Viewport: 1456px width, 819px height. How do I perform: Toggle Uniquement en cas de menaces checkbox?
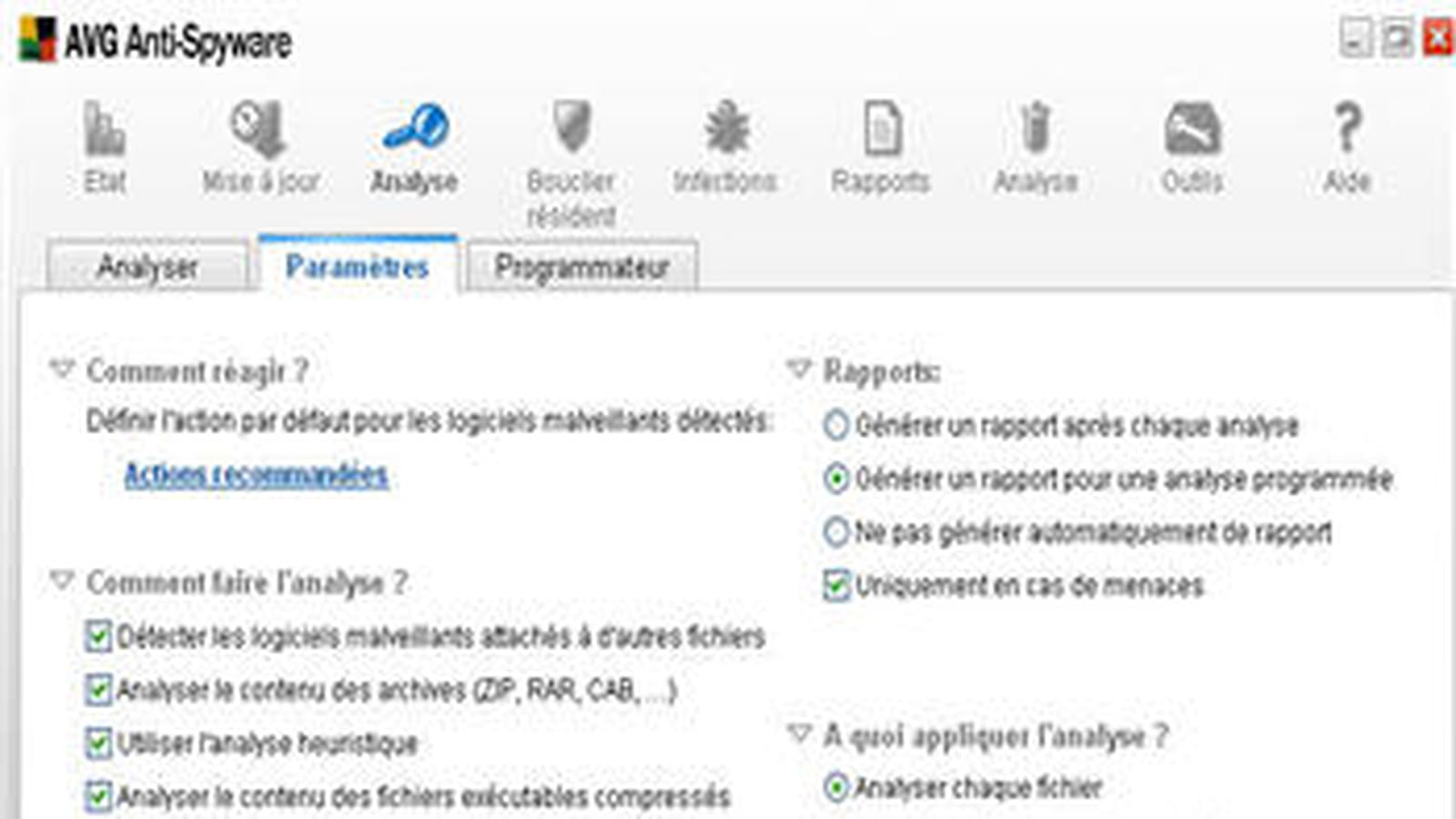click(835, 585)
